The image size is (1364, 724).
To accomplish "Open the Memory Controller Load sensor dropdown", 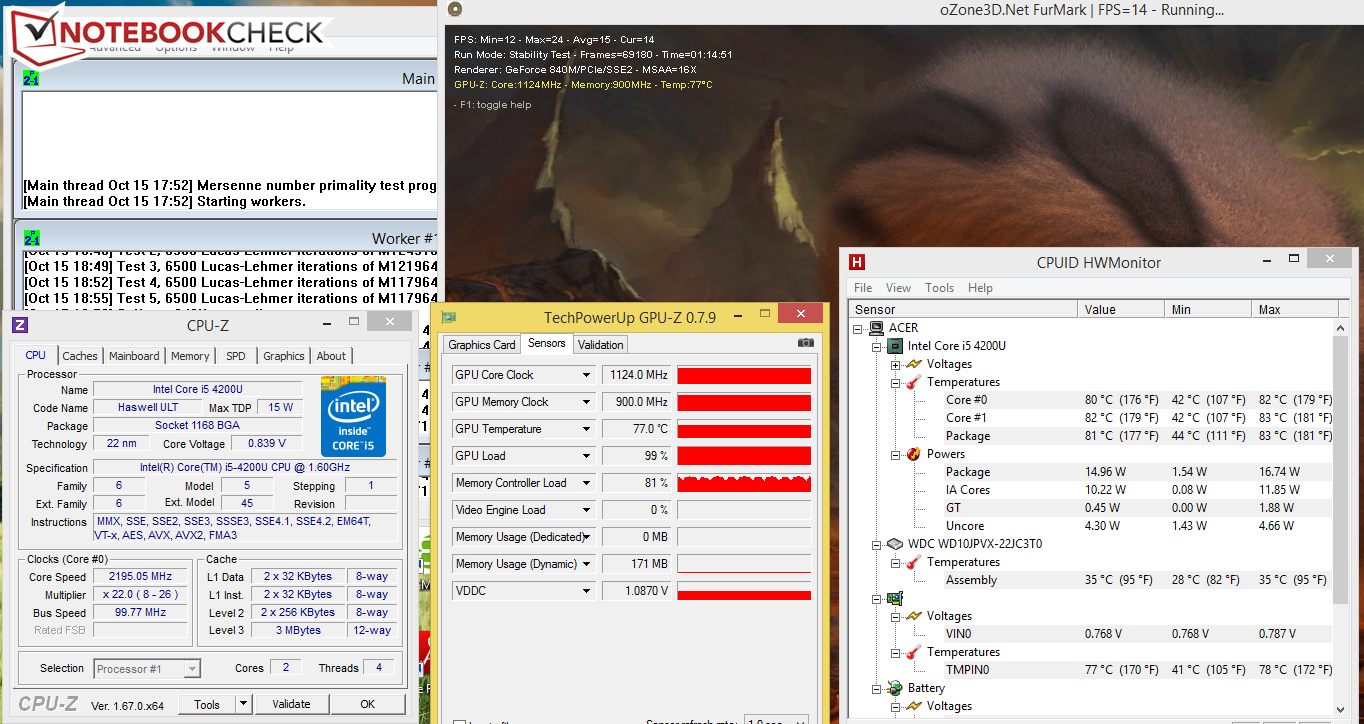I will (x=587, y=483).
